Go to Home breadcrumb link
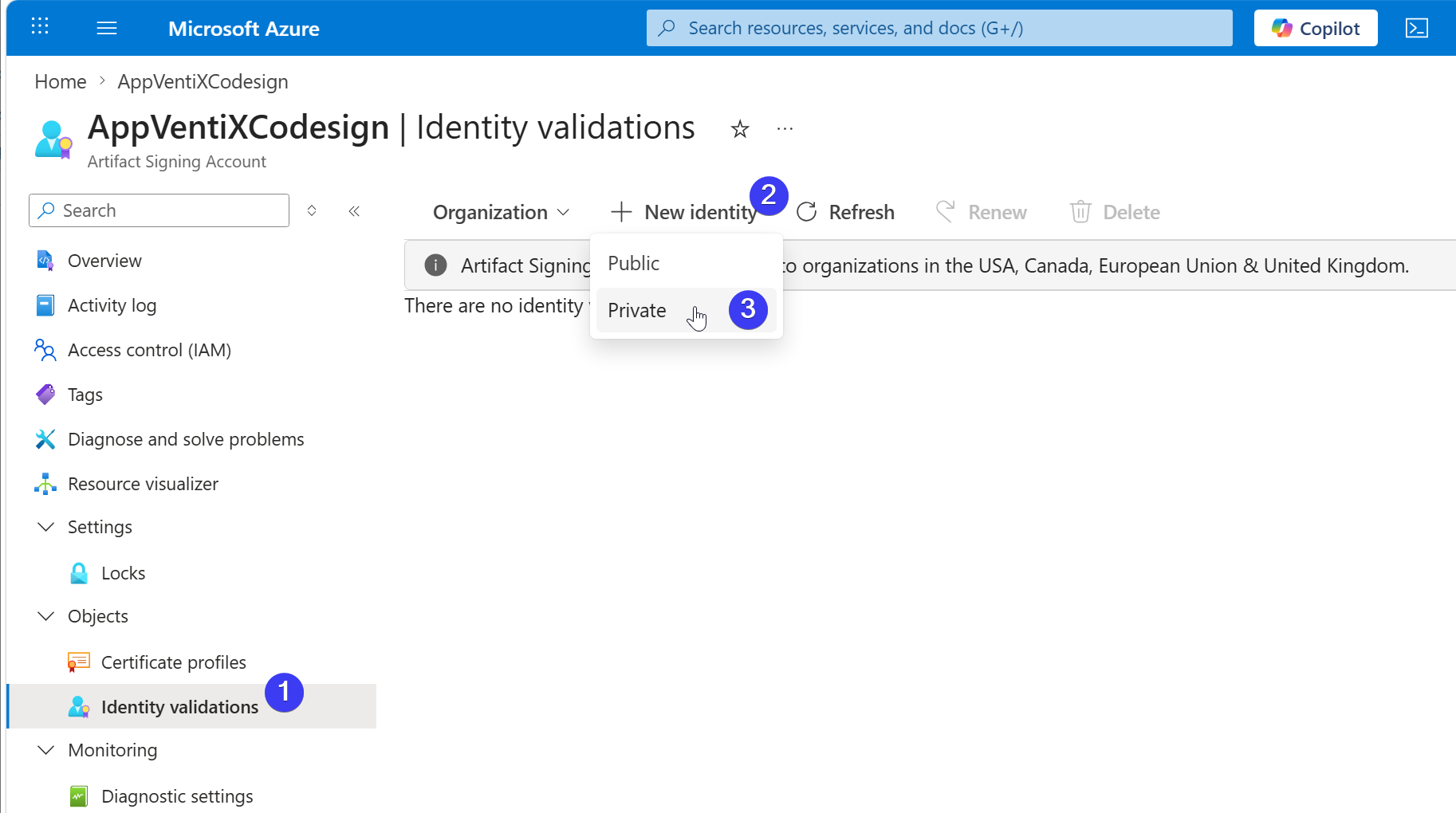 (61, 81)
